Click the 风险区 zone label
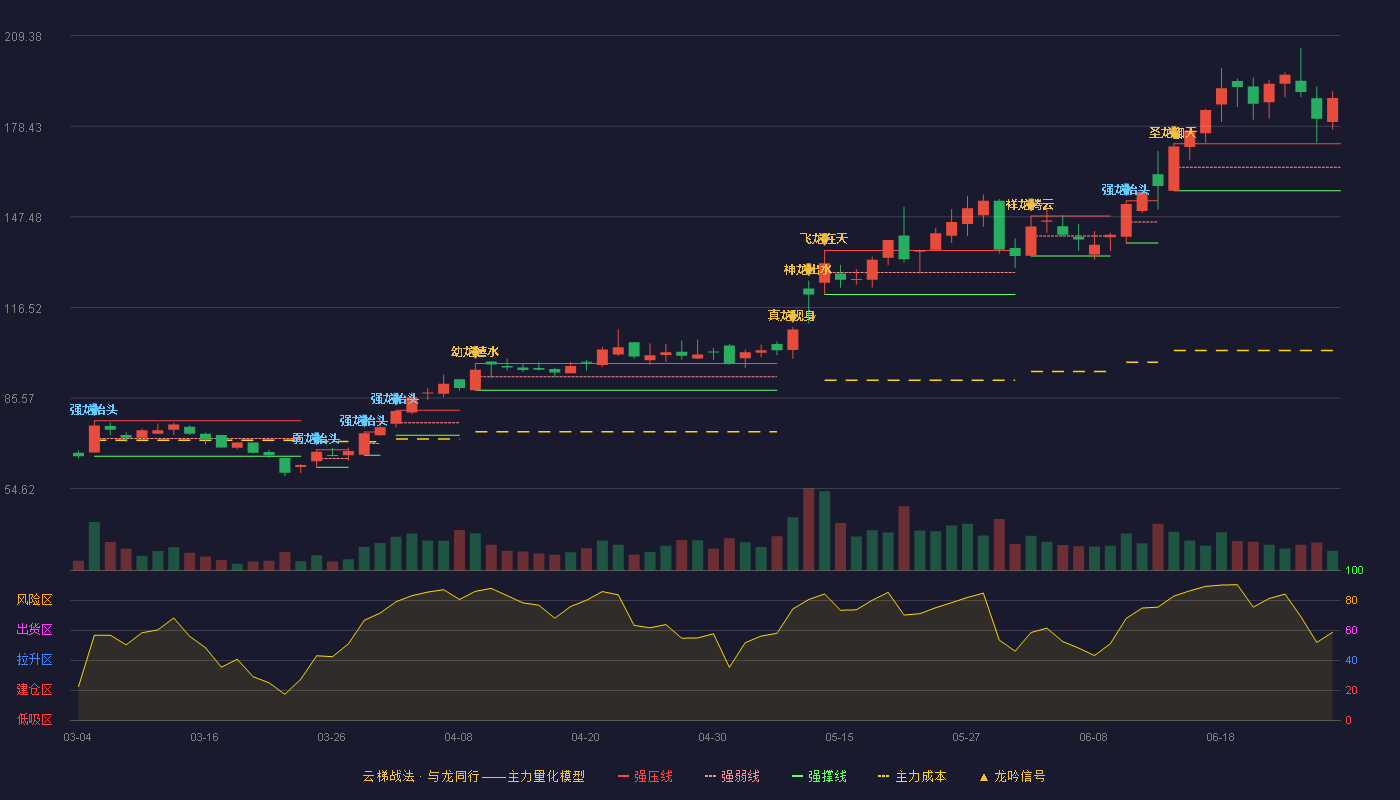Screen dimensions: 1400x800 tap(34, 600)
